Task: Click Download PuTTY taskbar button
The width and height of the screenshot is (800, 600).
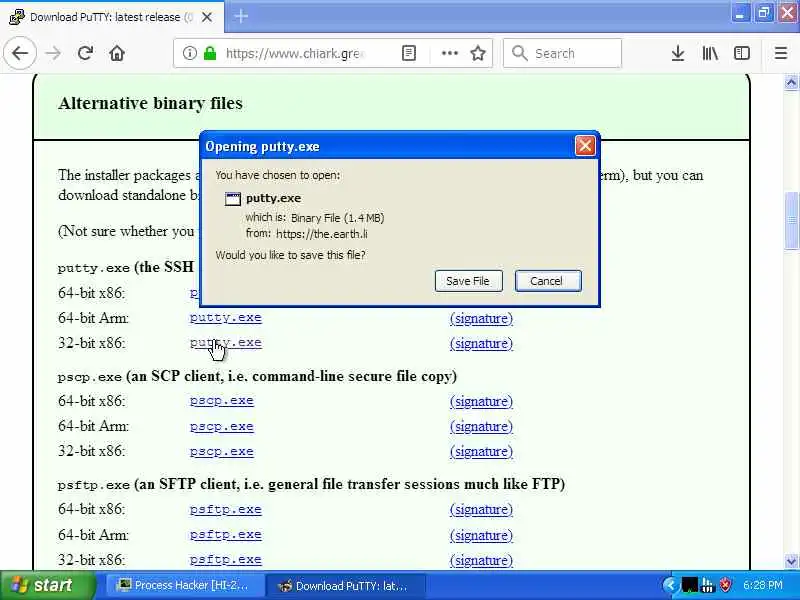Action: pos(346,585)
